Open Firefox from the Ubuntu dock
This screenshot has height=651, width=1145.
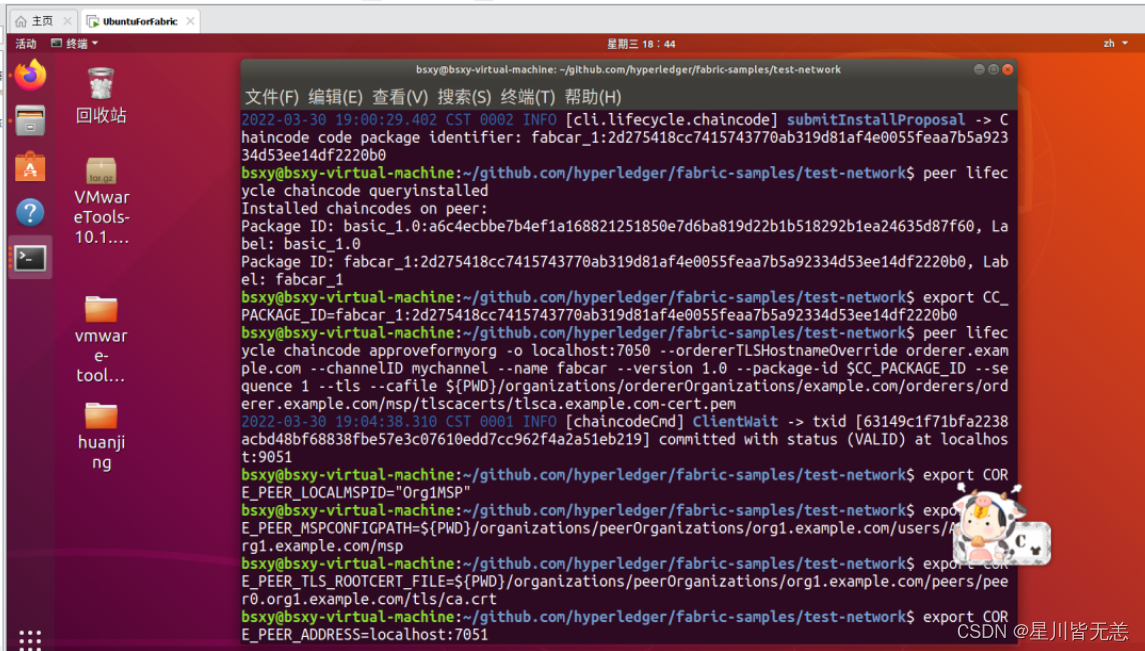pos(30,74)
